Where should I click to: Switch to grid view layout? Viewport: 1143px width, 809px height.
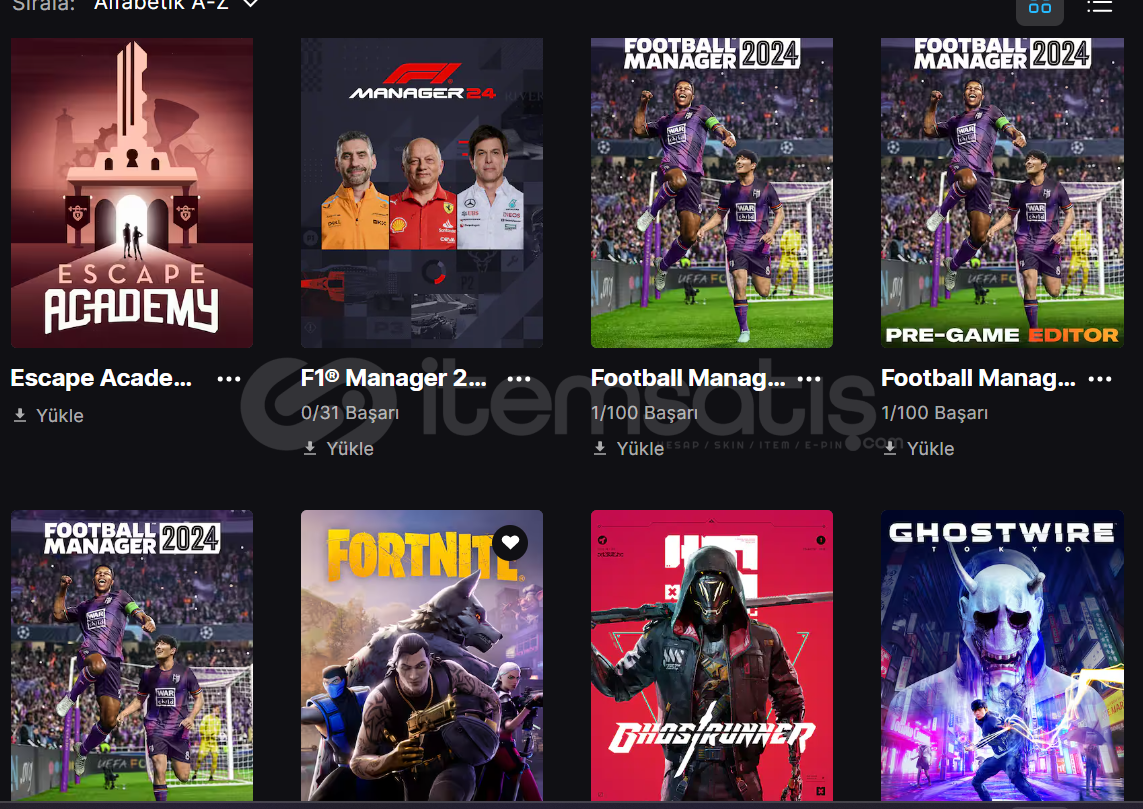(x=1039, y=7)
